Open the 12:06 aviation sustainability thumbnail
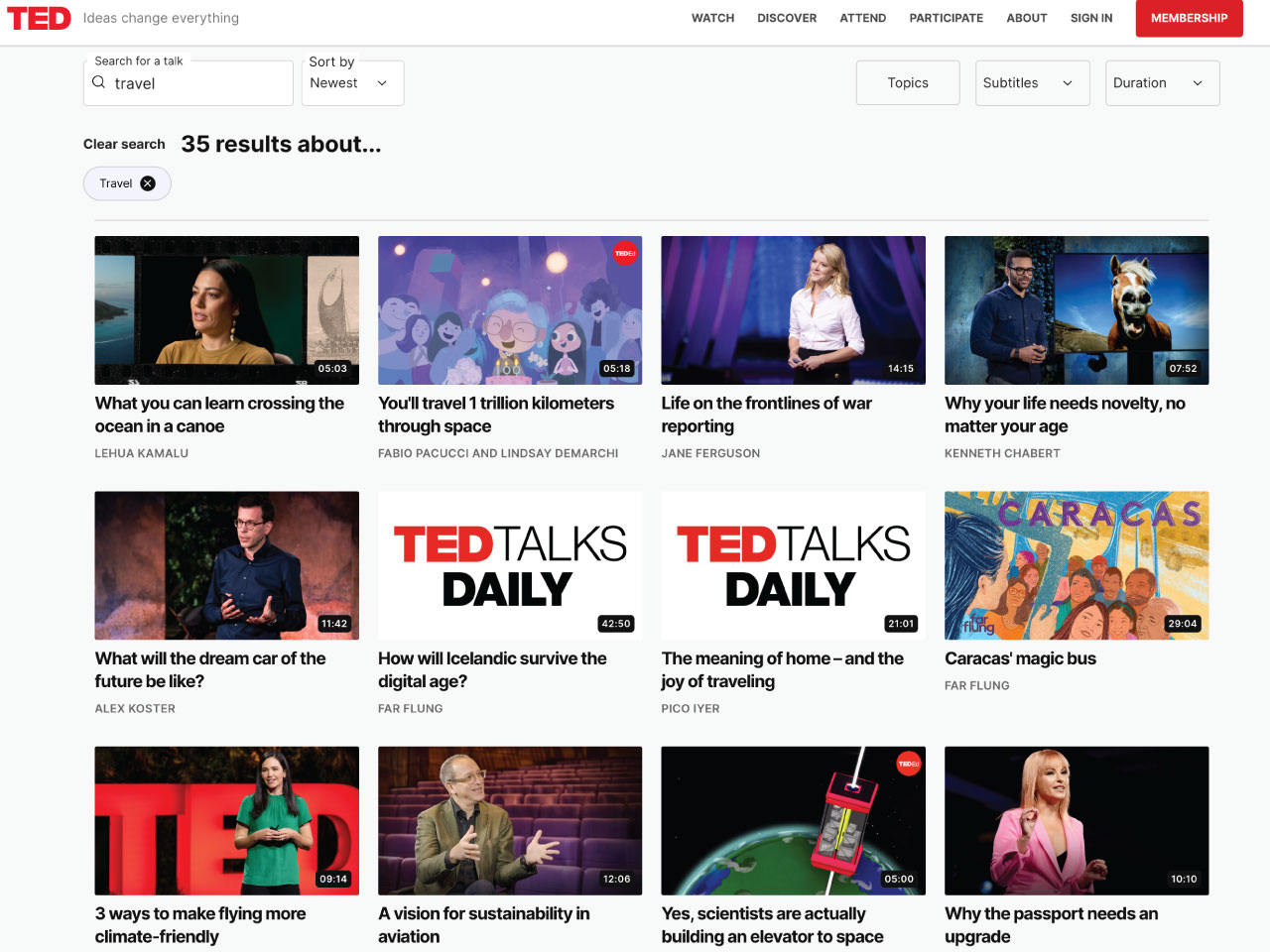1270x952 pixels. coord(510,821)
